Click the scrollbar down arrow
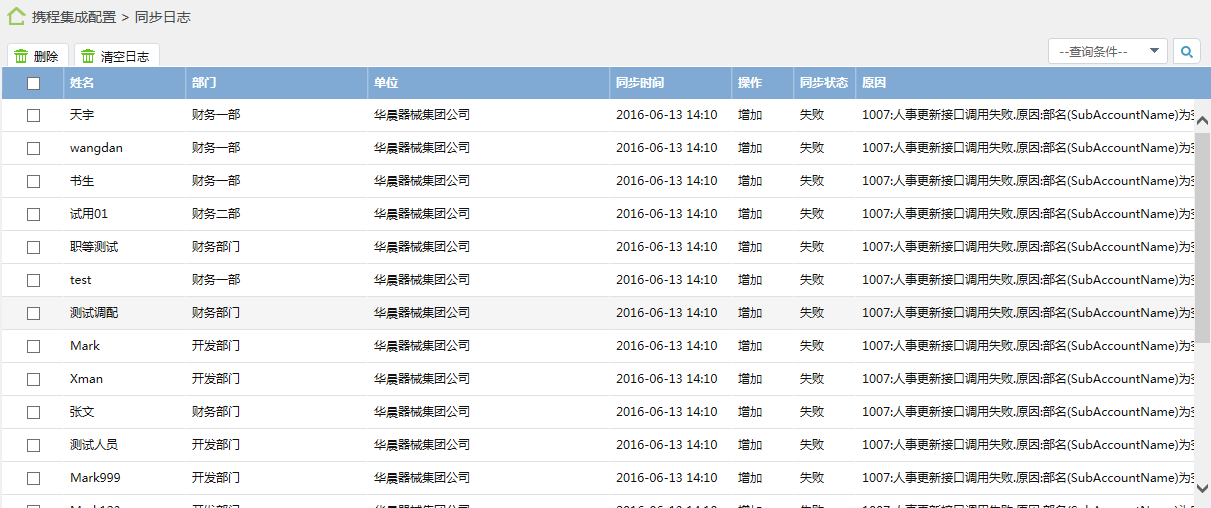Screen dimensions: 1211x508 (1202, 488)
